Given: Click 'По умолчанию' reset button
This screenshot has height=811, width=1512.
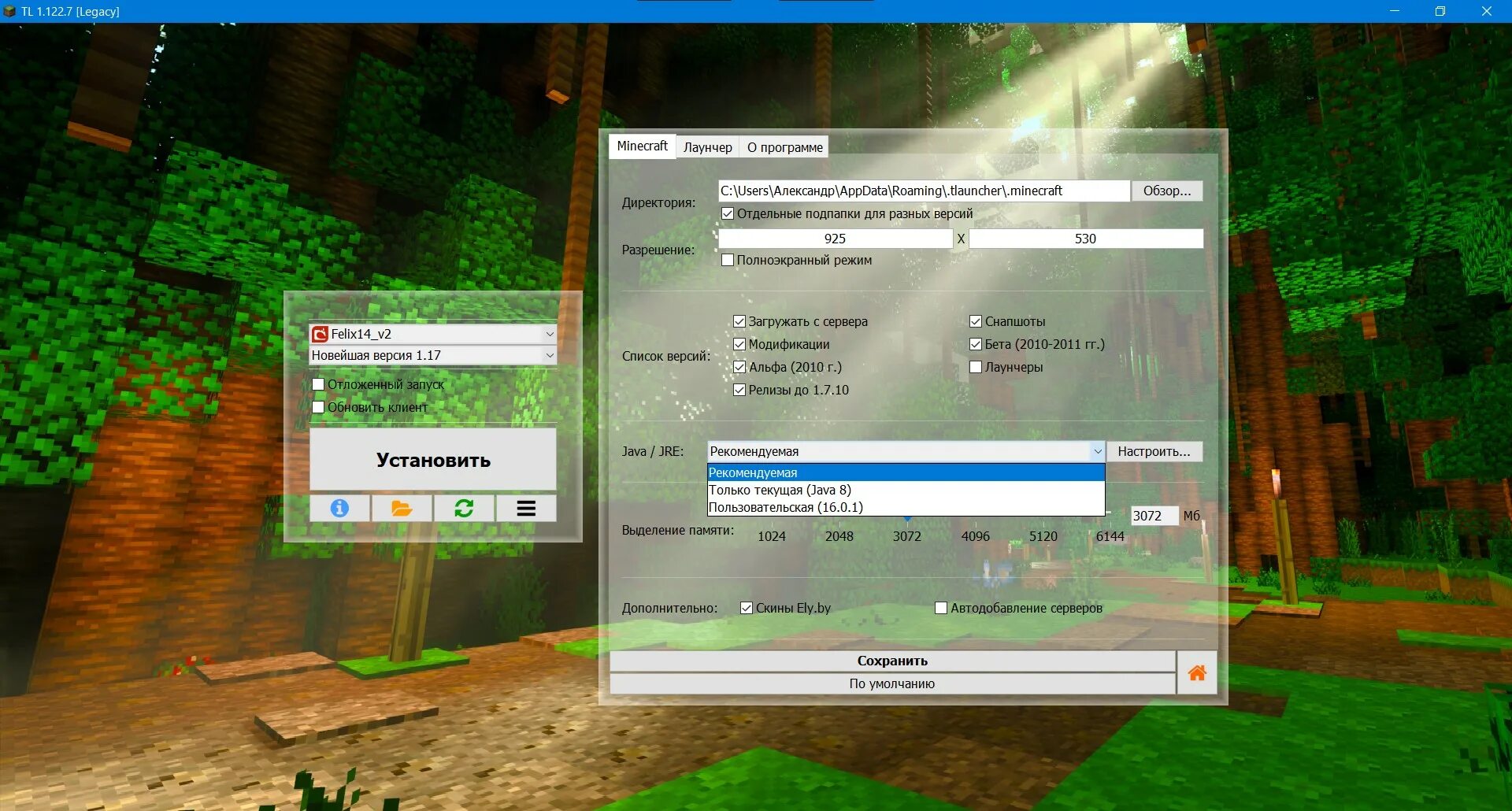Looking at the screenshot, I should pos(892,683).
